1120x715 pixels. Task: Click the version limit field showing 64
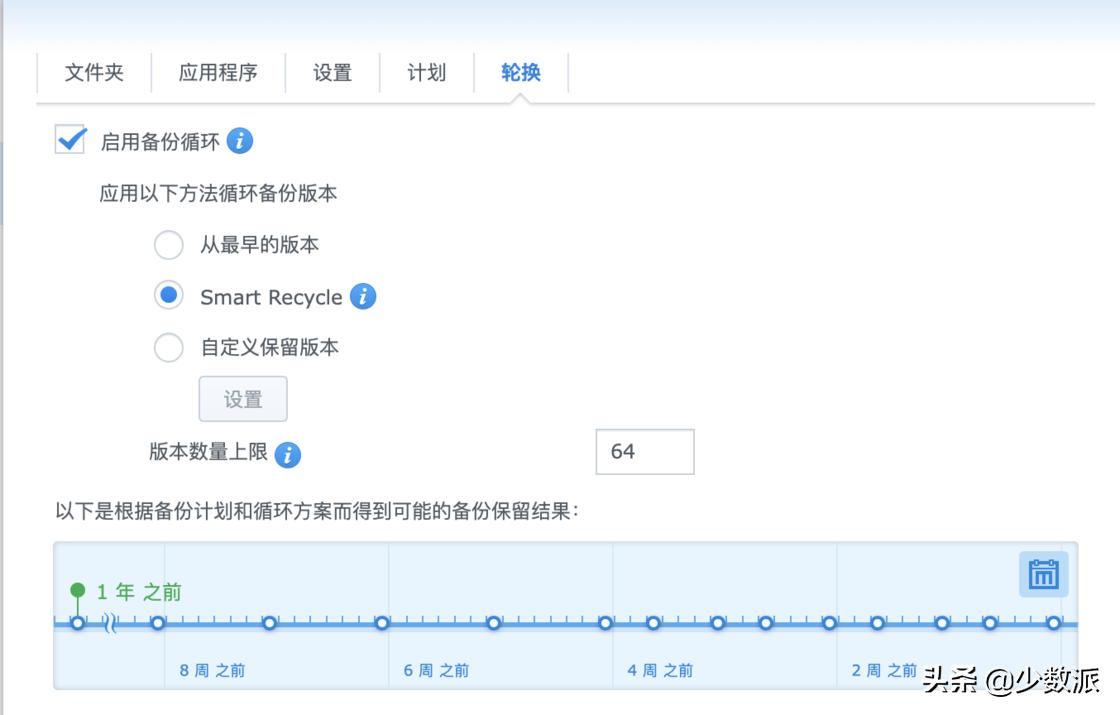pos(644,451)
